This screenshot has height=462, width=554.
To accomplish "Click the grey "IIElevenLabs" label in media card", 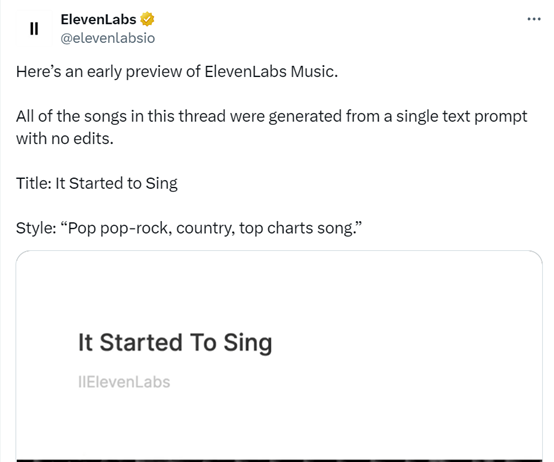I will point(124,382).
